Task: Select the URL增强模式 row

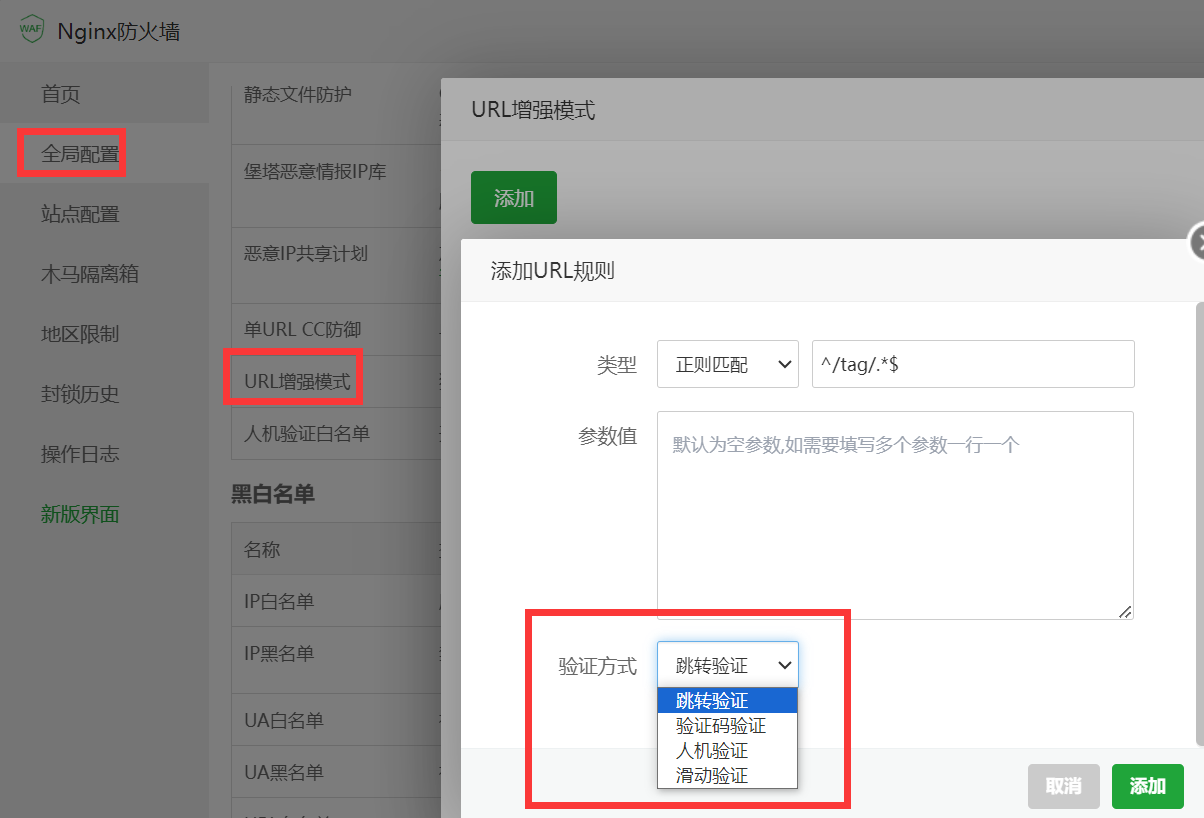Action: 336,381
